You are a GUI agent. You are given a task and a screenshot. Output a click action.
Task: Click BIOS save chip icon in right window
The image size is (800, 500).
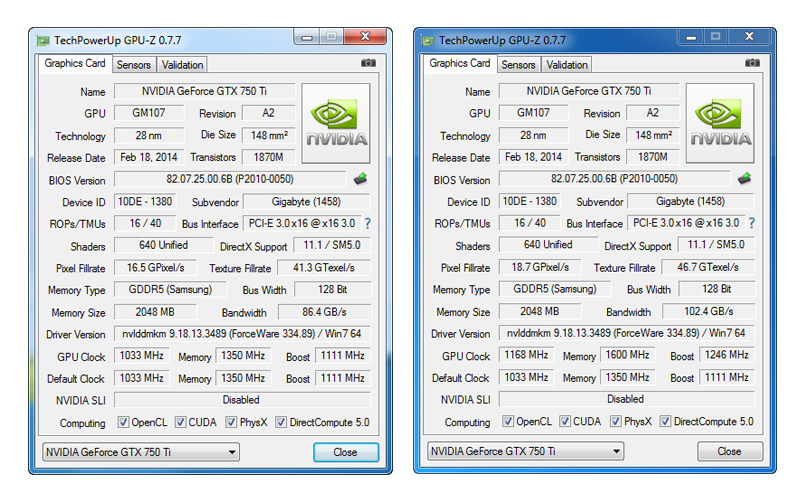[x=744, y=178]
